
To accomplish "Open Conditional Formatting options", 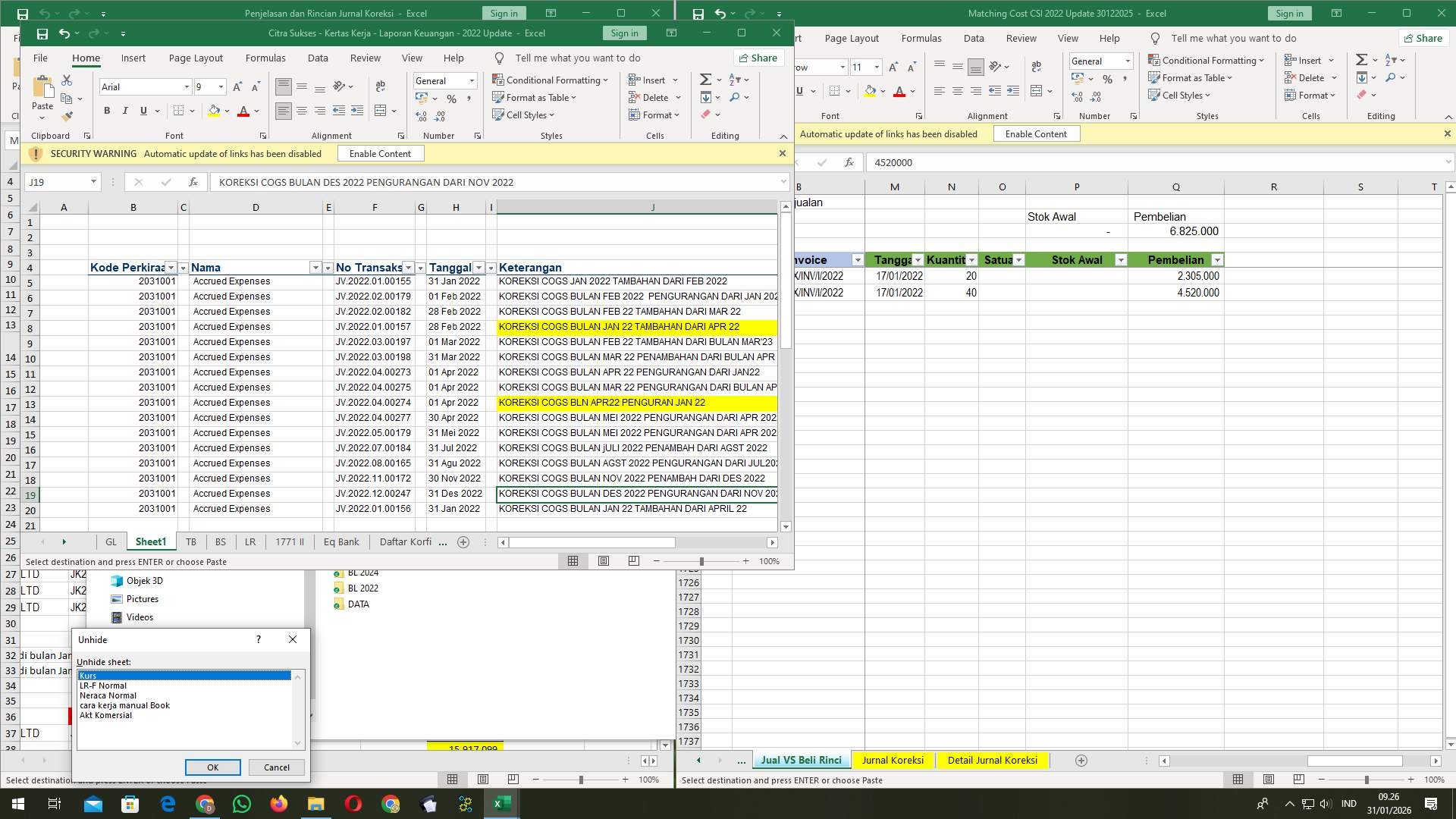I will click(551, 80).
